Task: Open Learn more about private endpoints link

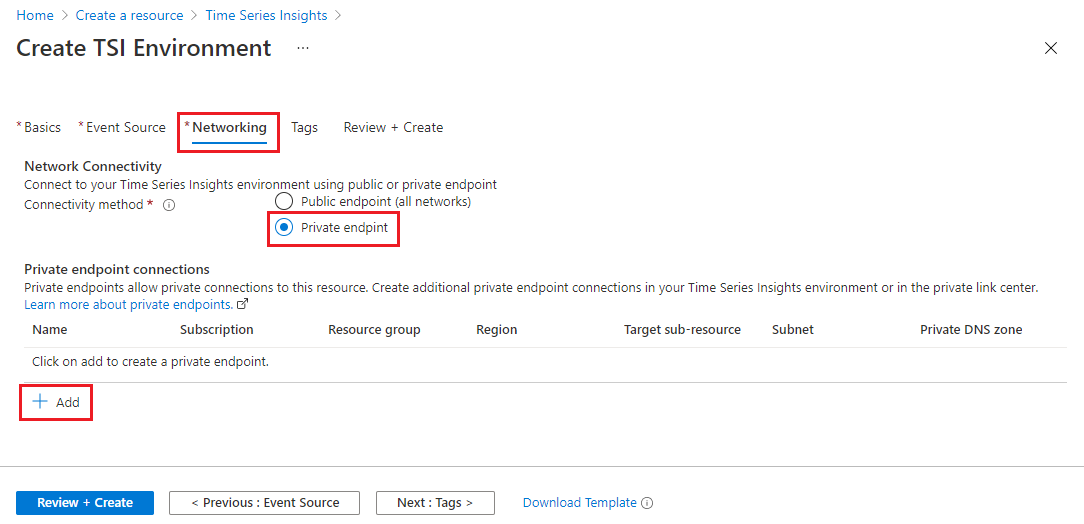Action: click(129, 304)
